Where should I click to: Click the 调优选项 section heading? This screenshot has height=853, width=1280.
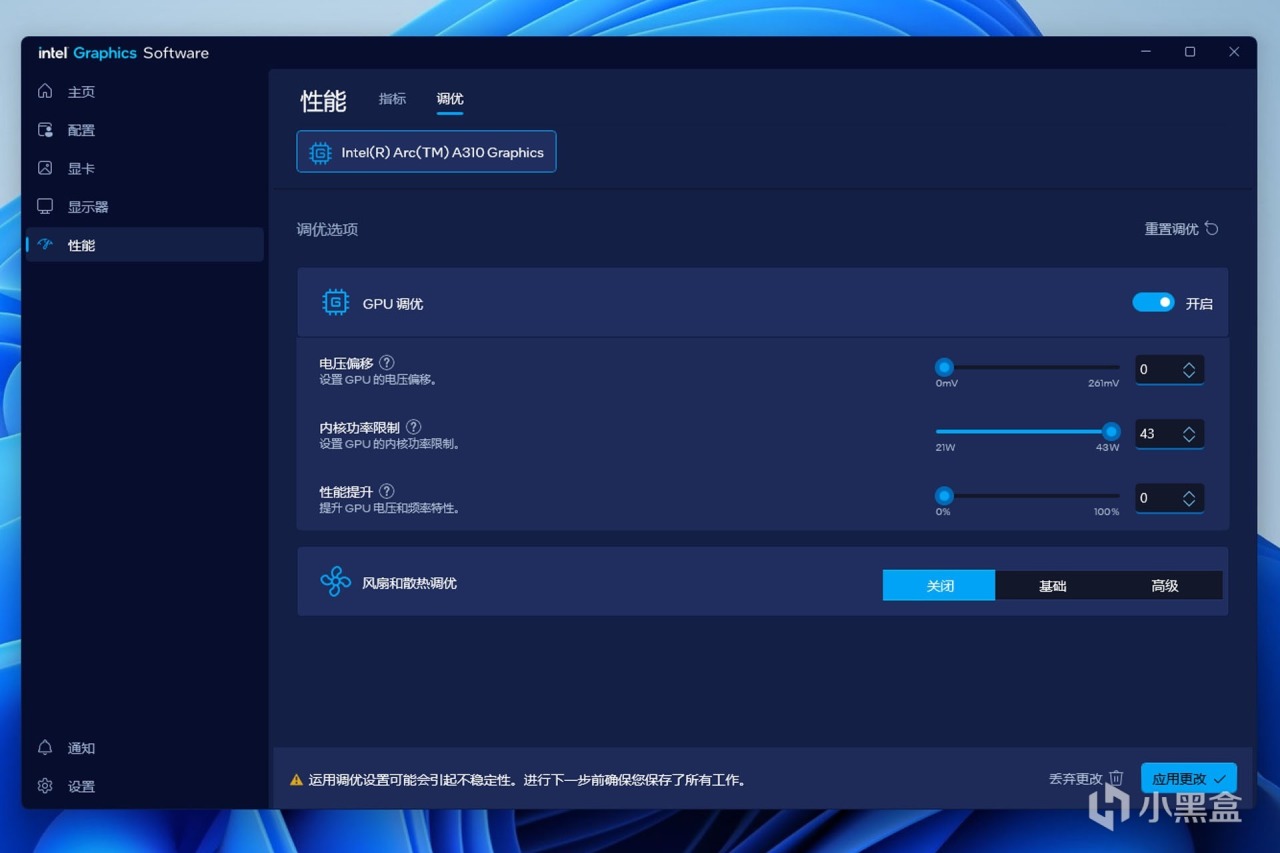coord(327,229)
